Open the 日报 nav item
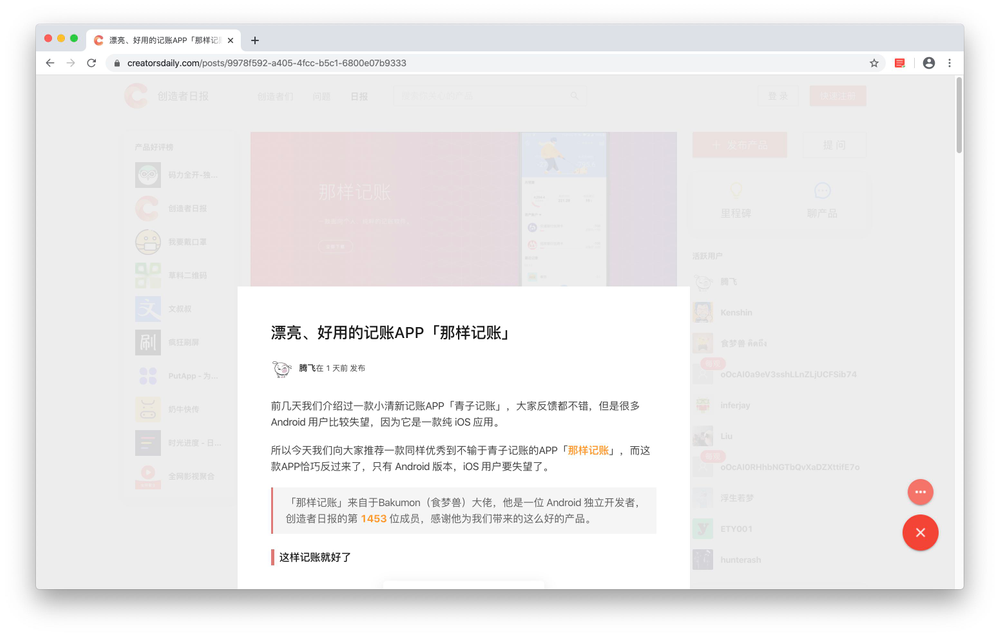 pyautogui.click(x=359, y=96)
